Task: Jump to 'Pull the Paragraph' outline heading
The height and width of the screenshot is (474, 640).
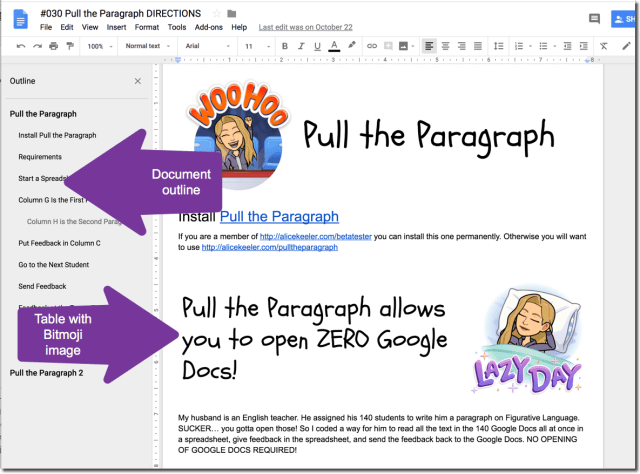Action: coord(43,114)
